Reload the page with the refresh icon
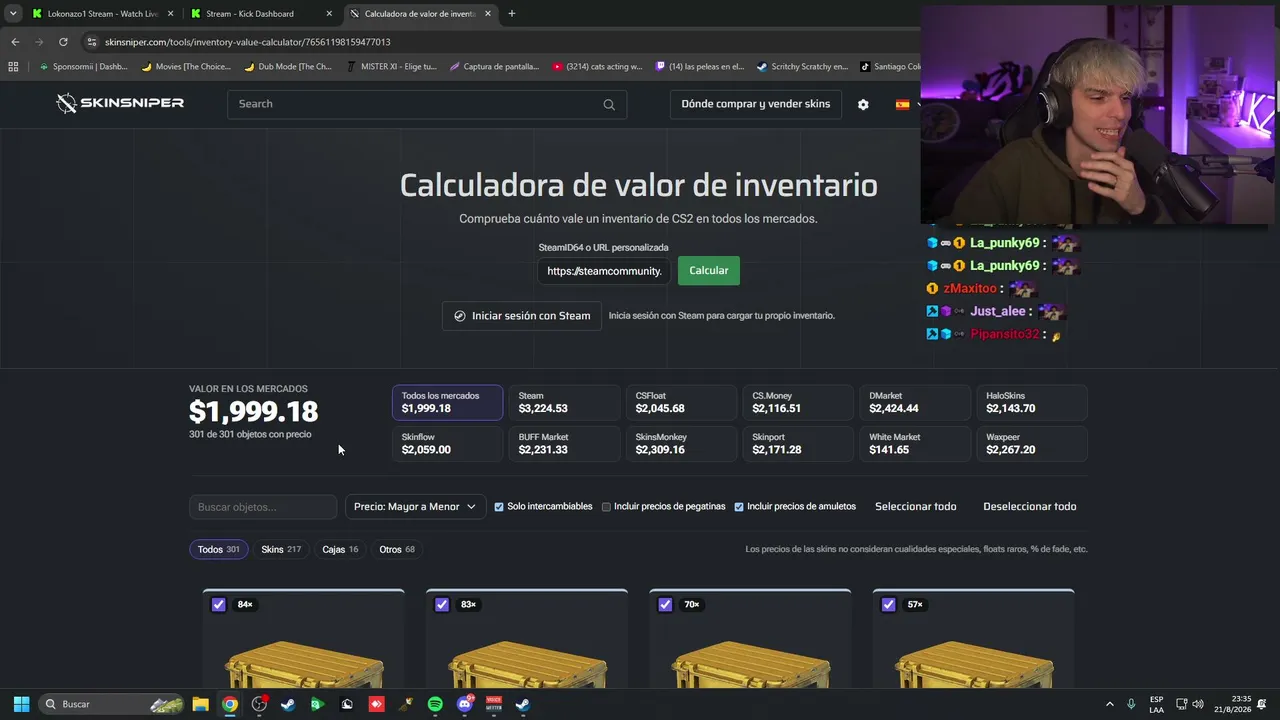Screen dimensions: 1280x720 [63, 42]
